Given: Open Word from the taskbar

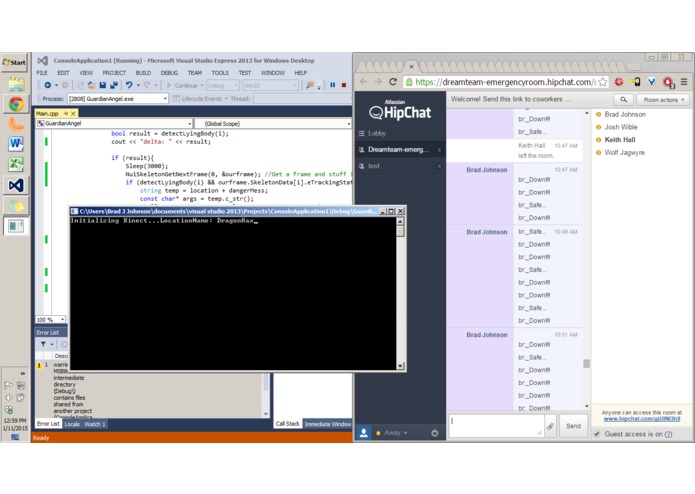Looking at the screenshot, I should point(16,144).
